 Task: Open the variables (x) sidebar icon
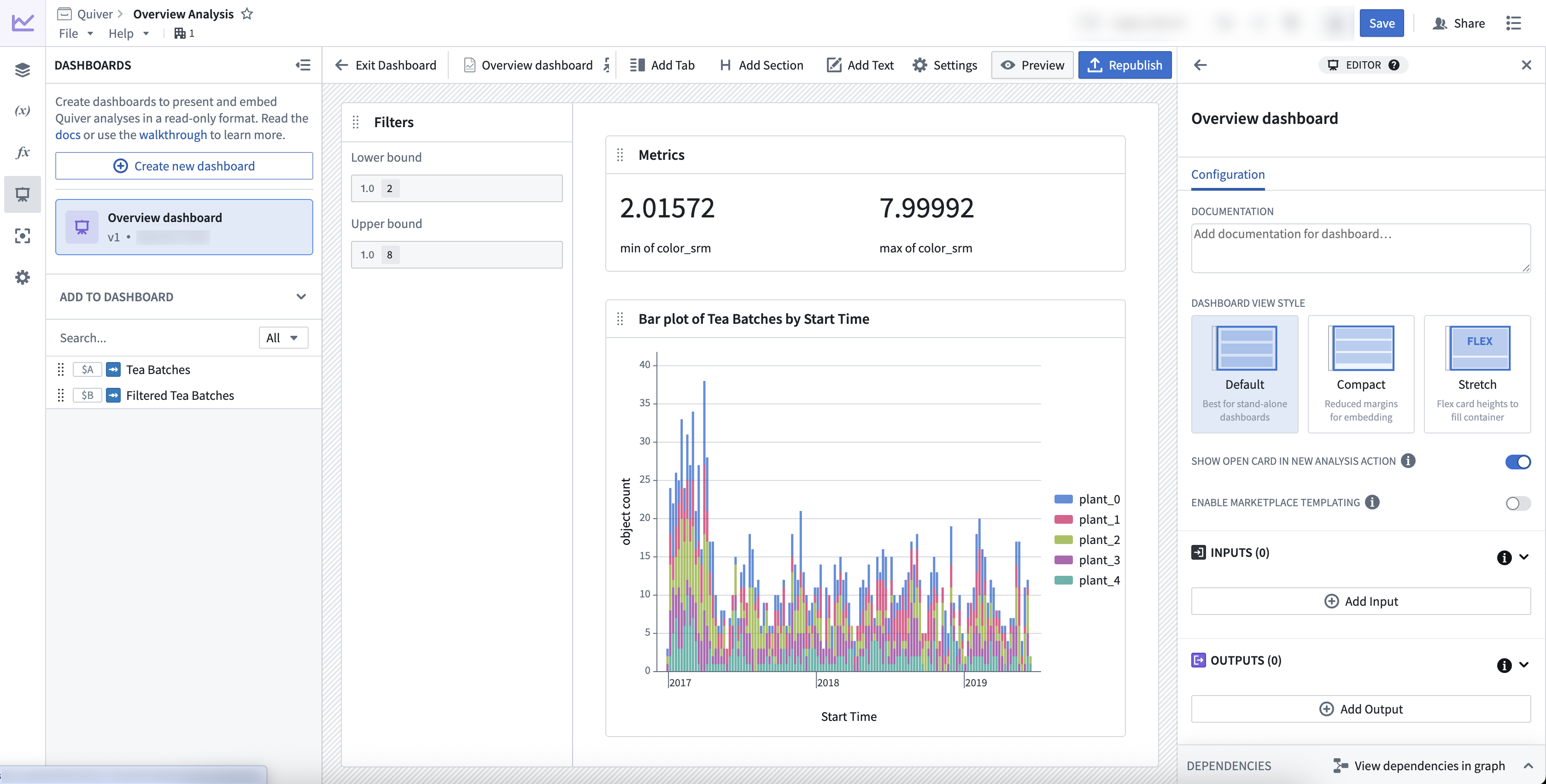pos(22,111)
